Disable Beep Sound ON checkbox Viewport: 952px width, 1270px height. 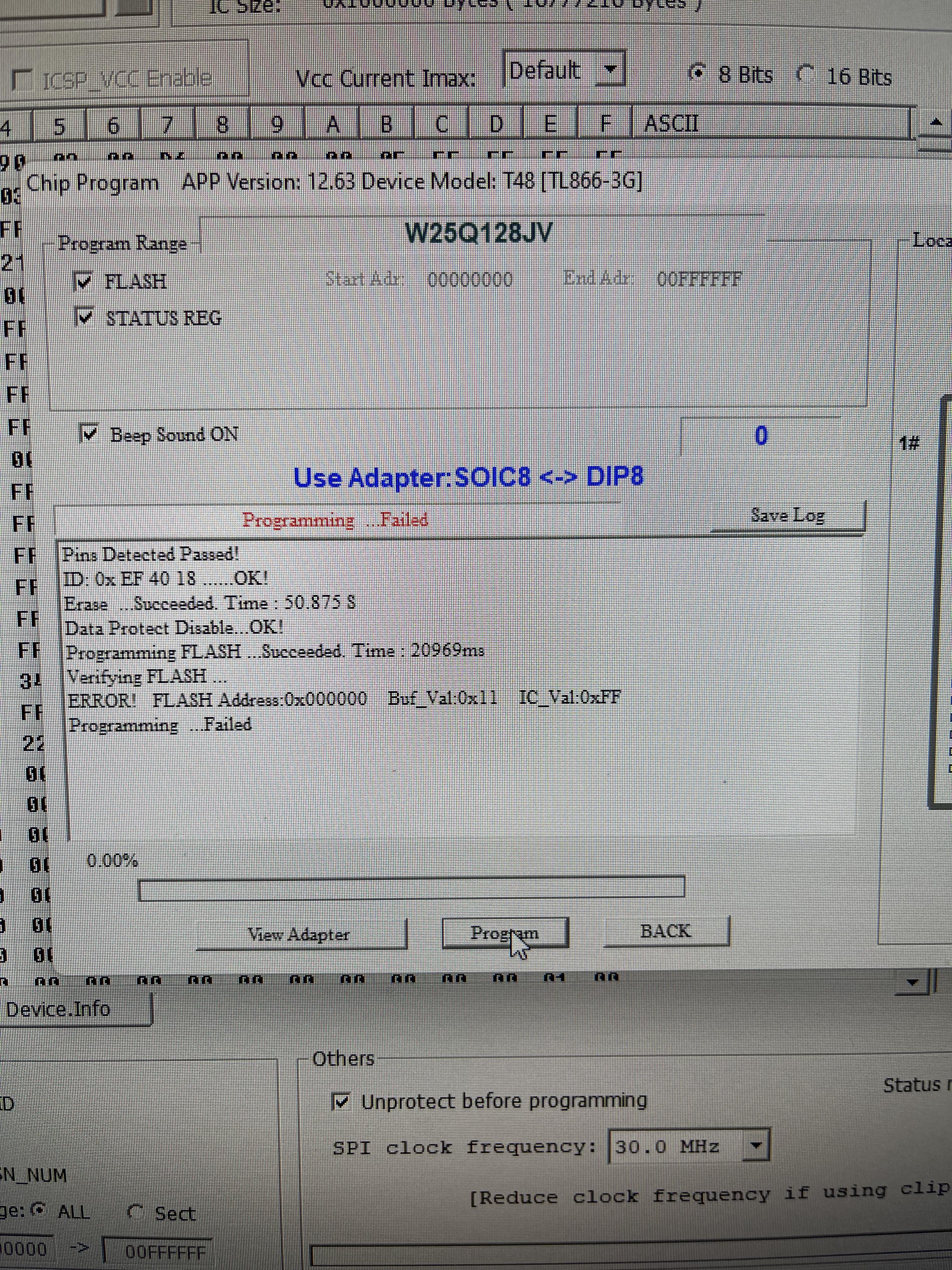[89, 434]
